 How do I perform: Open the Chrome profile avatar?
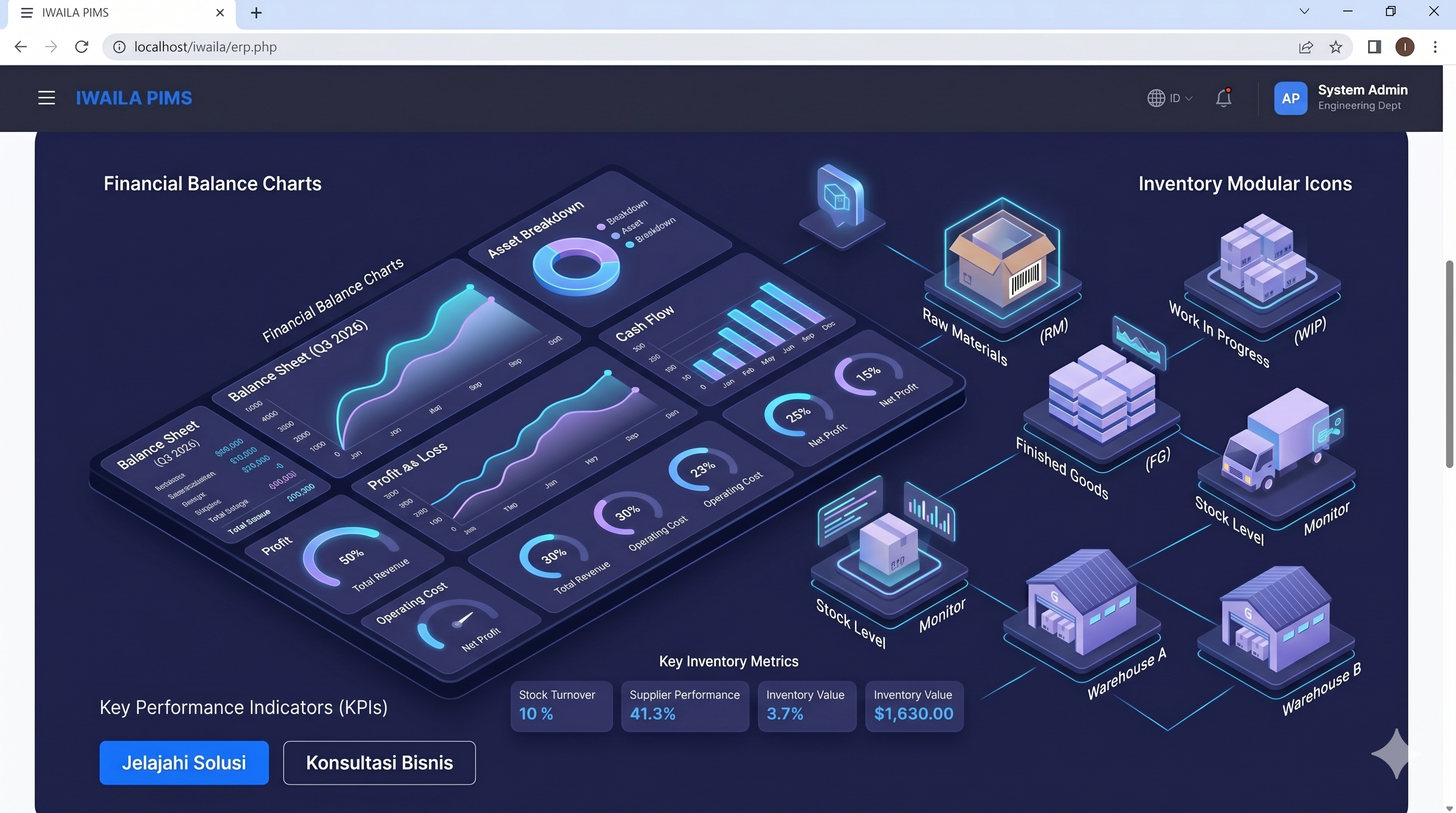[x=1405, y=47]
